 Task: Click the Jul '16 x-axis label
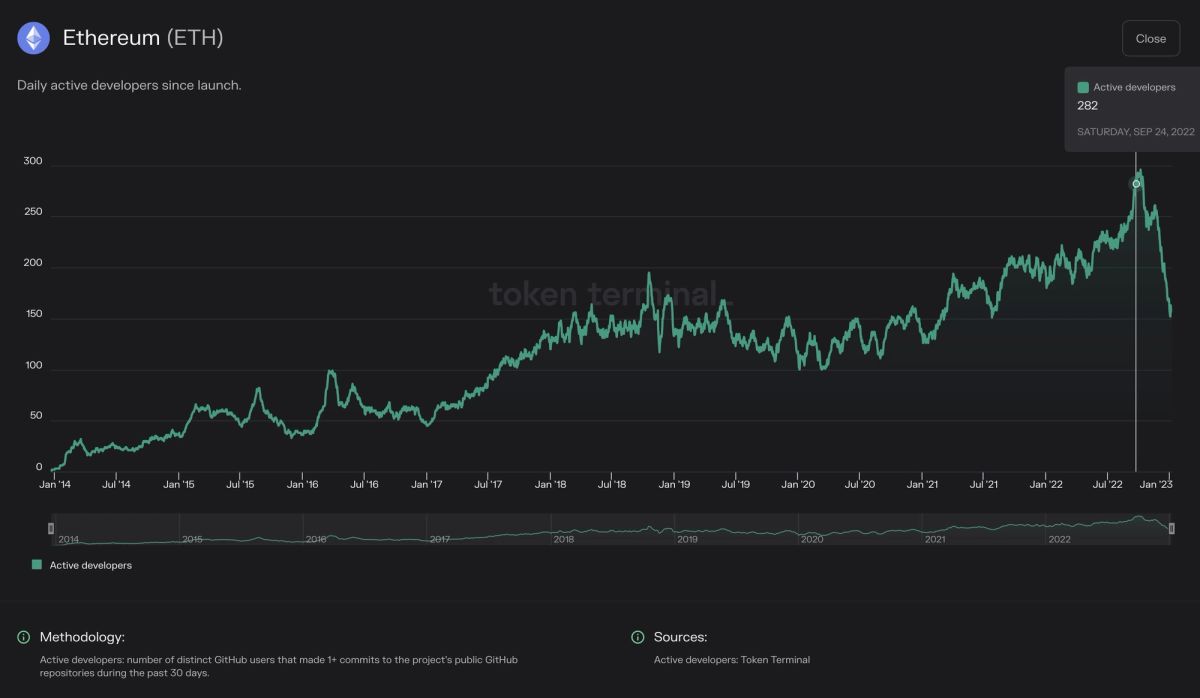pyautogui.click(x=364, y=485)
